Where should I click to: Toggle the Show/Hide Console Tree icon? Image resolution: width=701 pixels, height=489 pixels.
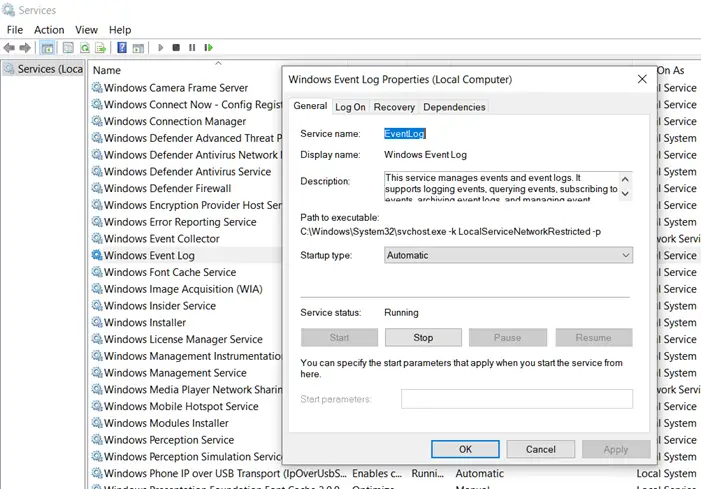click(x=47, y=47)
